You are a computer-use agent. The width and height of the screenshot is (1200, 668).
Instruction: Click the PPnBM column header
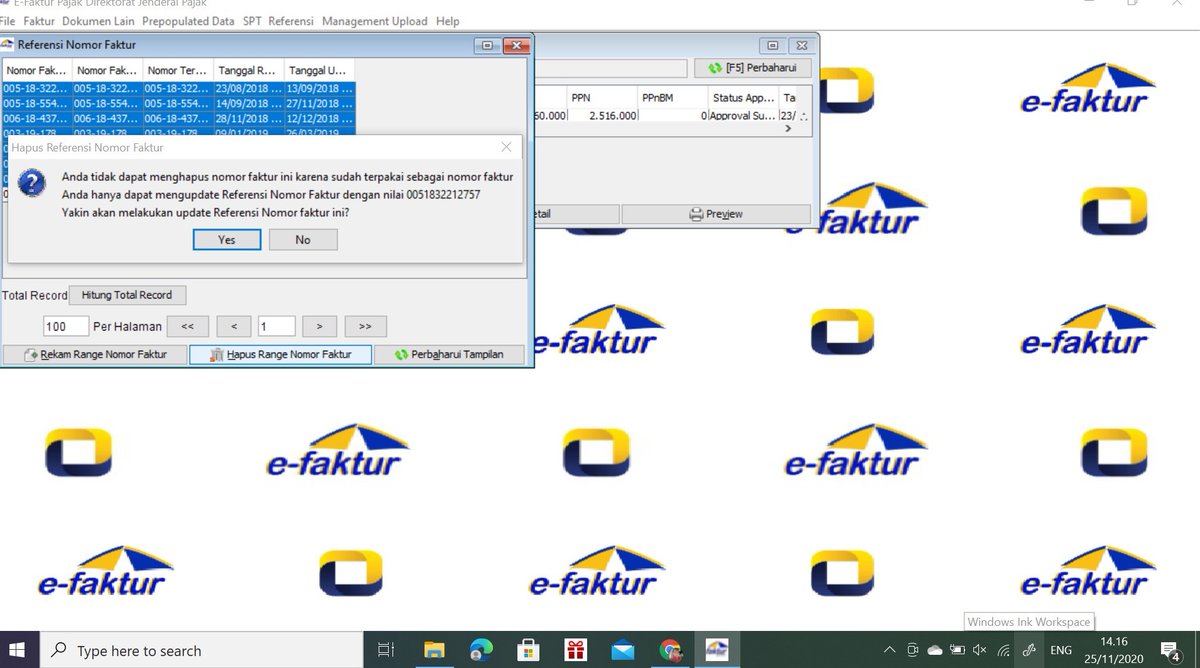click(x=672, y=98)
